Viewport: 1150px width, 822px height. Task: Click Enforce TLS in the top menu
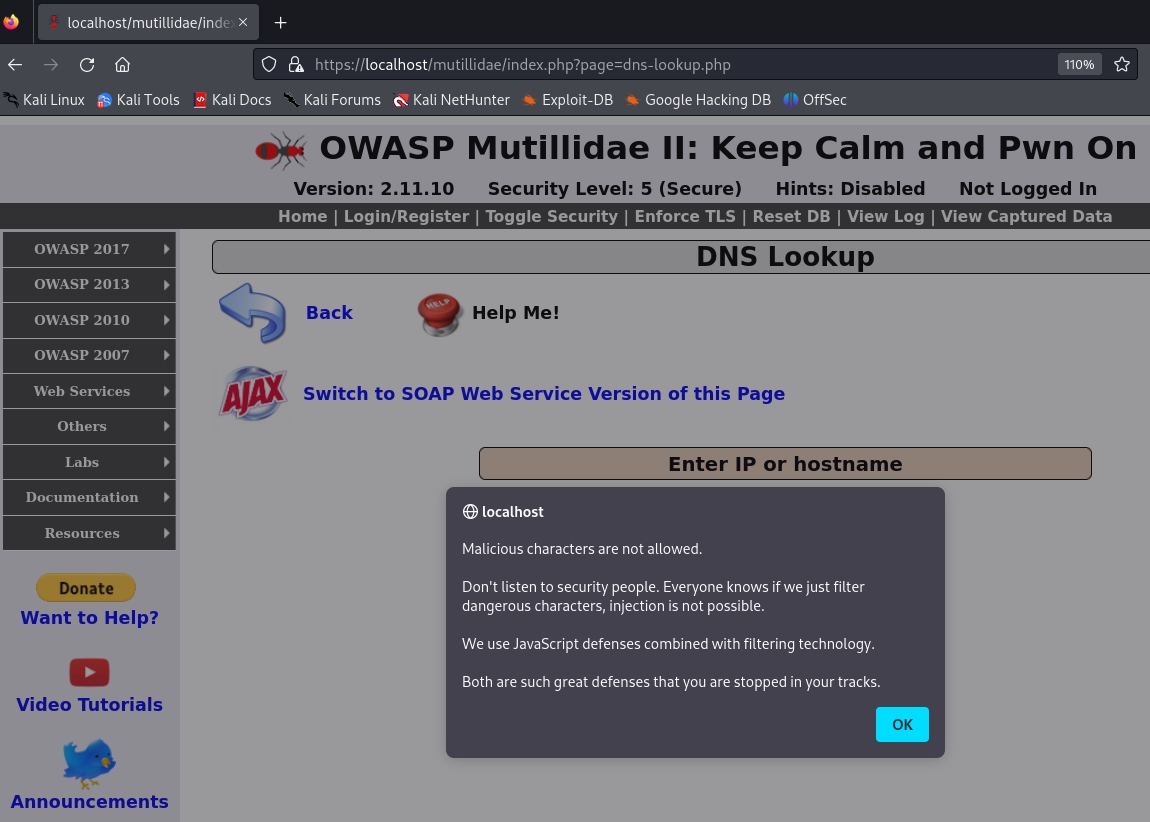tap(685, 216)
